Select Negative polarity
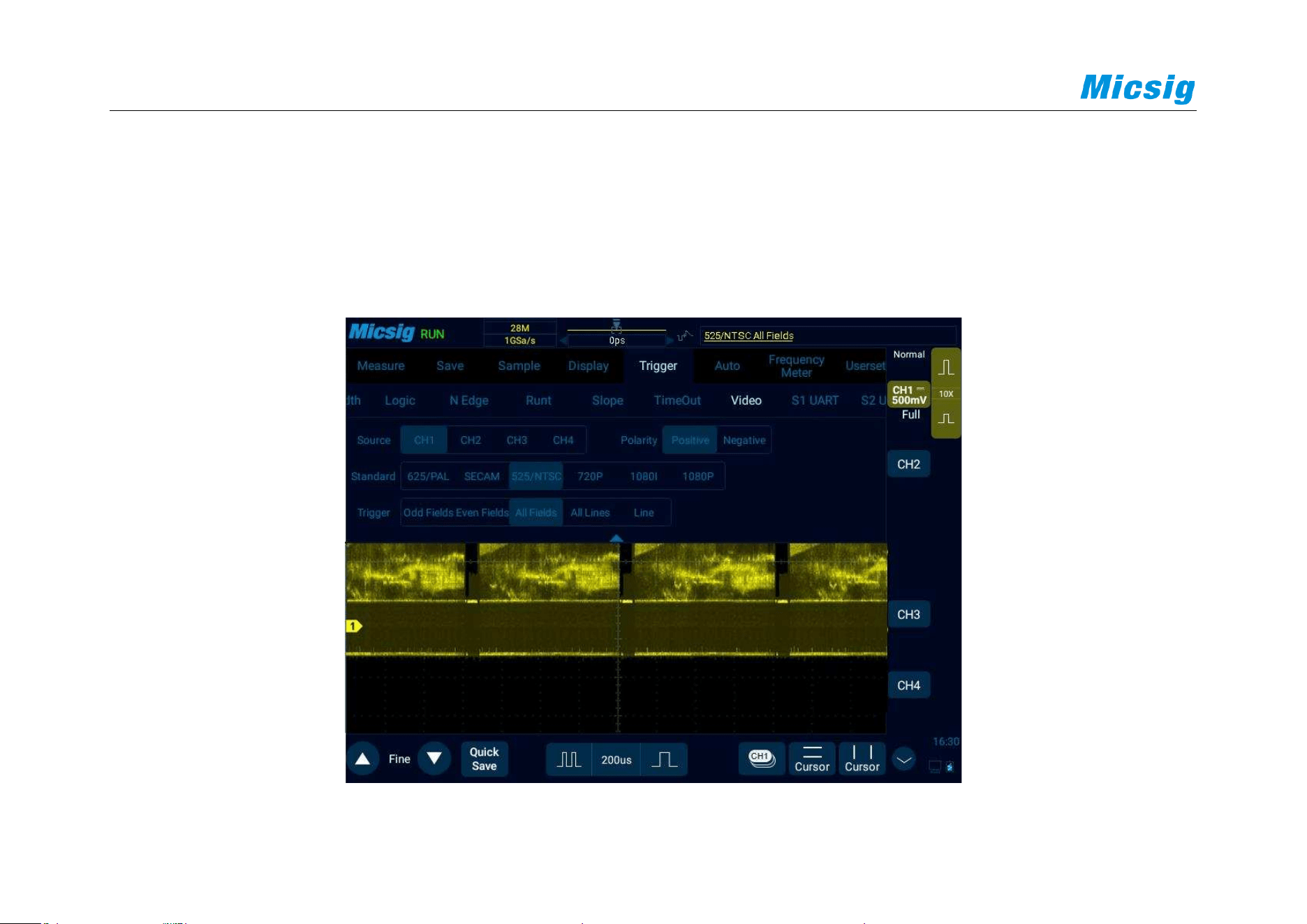The image size is (1307, 924). click(744, 440)
